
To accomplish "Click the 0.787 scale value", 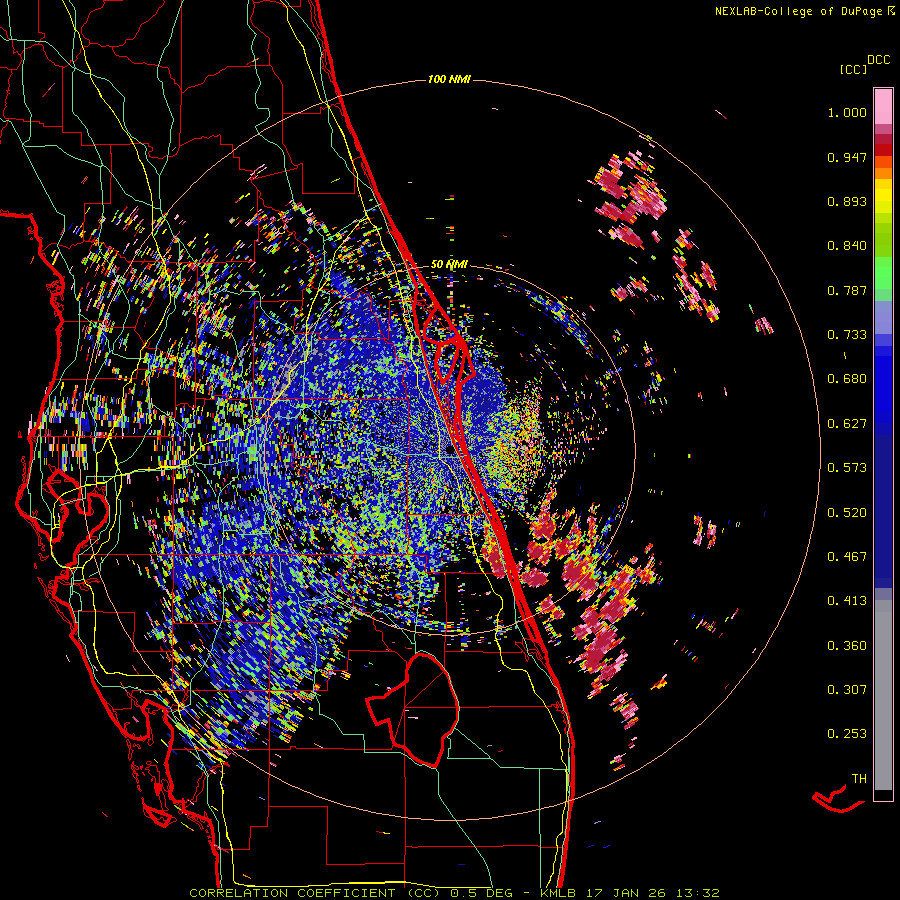I will pyautogui.click(x=847, y=290).
